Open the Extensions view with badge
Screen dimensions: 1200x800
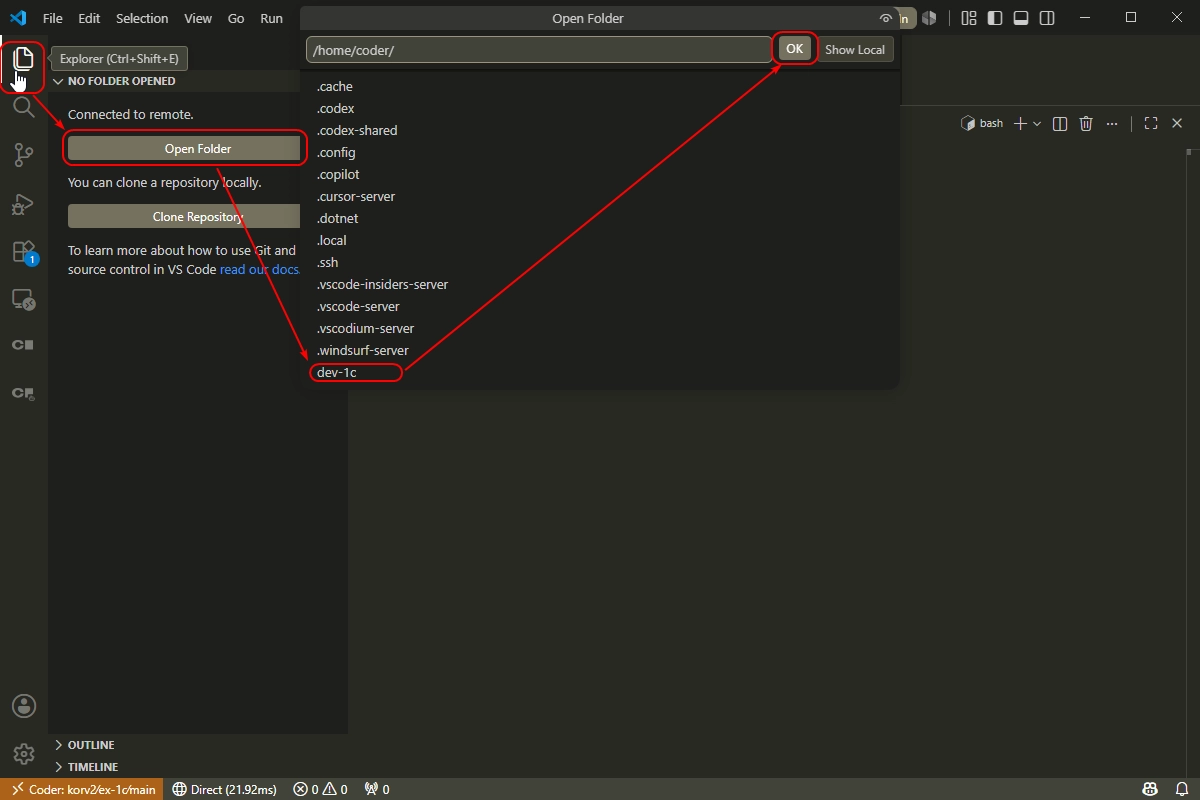23,252
